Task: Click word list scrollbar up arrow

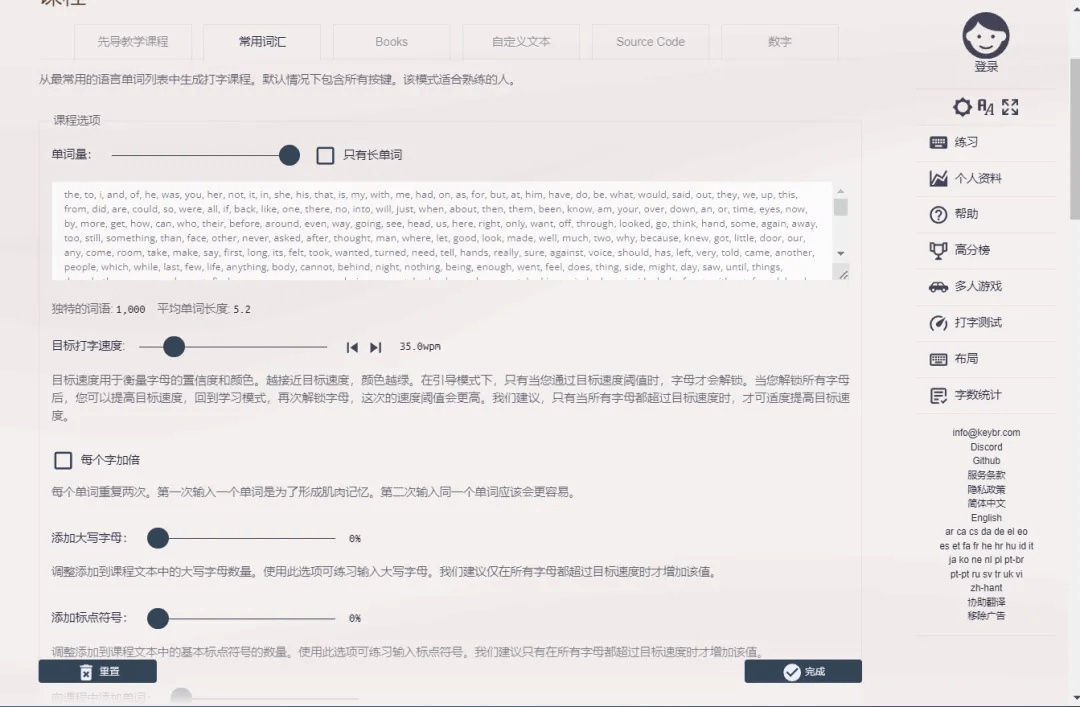Action: [840, 191]
